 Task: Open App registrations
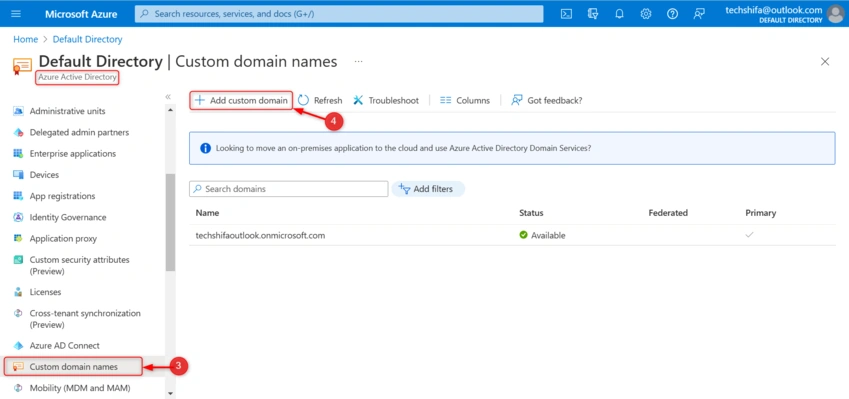pyautogui.click(x=62, y=196)
